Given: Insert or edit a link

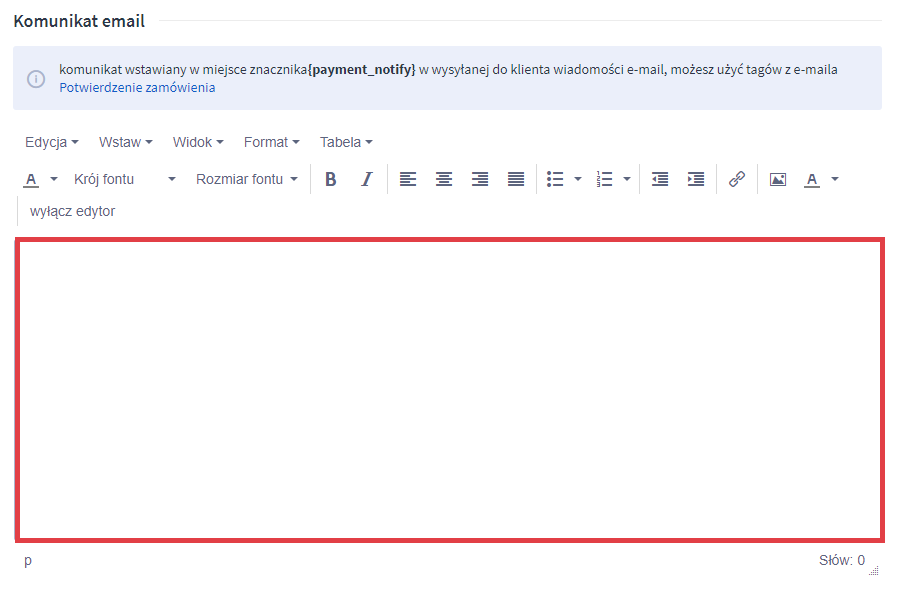Looking at the screenshot, I should (737, 179).
